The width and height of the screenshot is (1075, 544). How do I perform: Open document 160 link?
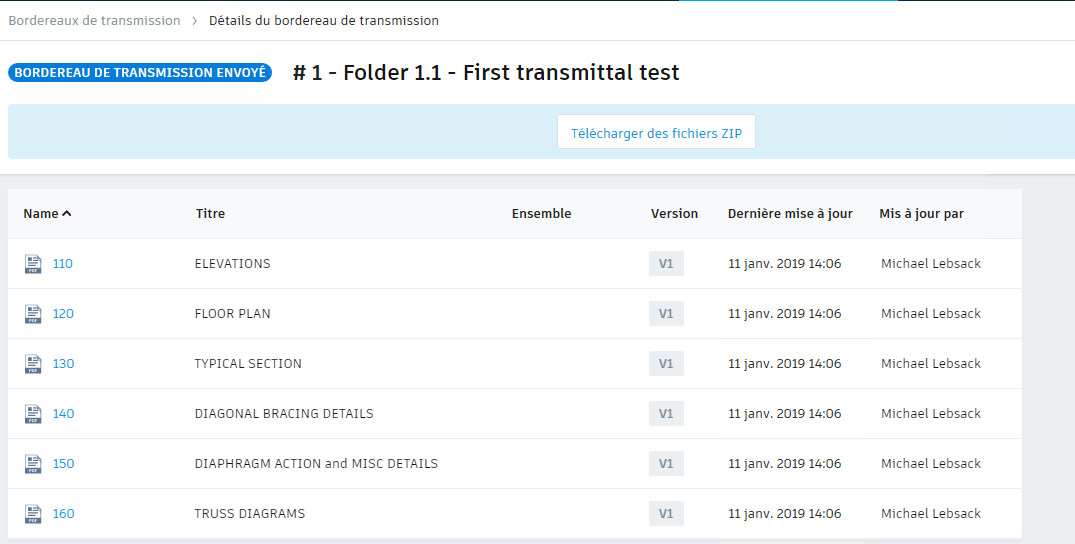point(63,514)
